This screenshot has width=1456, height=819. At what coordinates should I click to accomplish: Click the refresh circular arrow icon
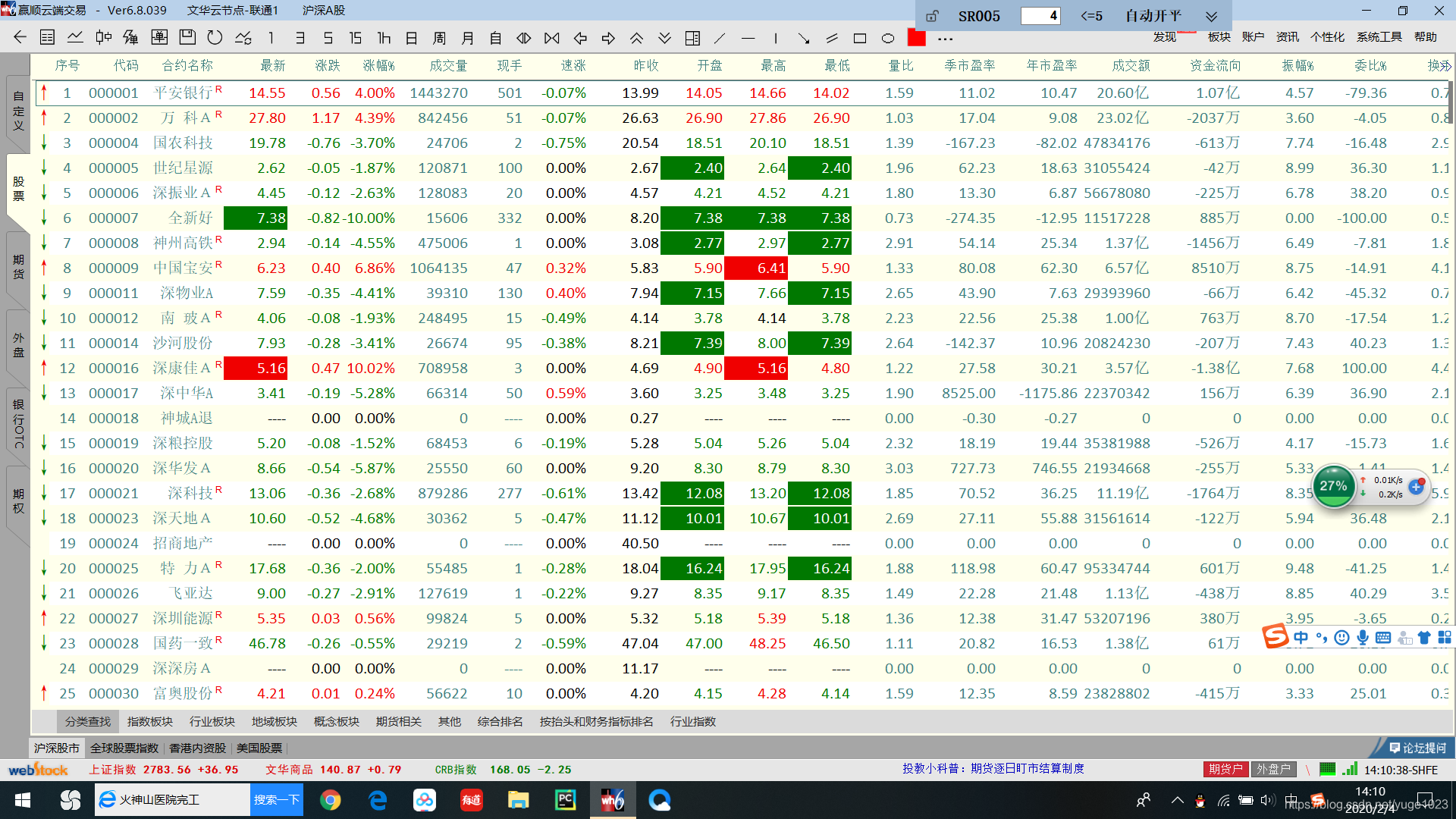coord(215,37)
